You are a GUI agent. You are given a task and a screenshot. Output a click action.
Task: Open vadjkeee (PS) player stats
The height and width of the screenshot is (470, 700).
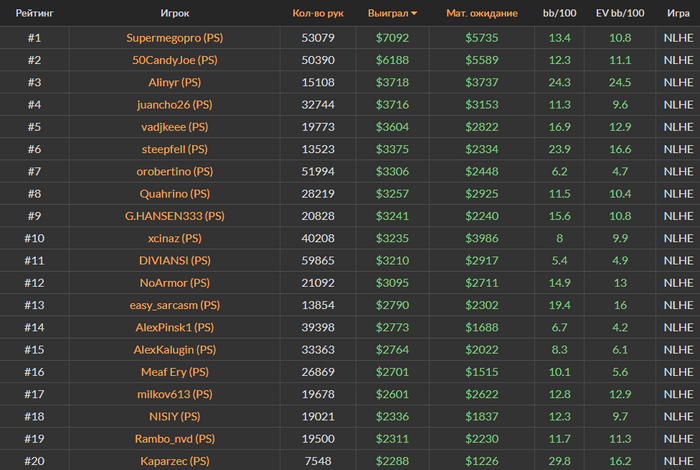coord(175,127)
